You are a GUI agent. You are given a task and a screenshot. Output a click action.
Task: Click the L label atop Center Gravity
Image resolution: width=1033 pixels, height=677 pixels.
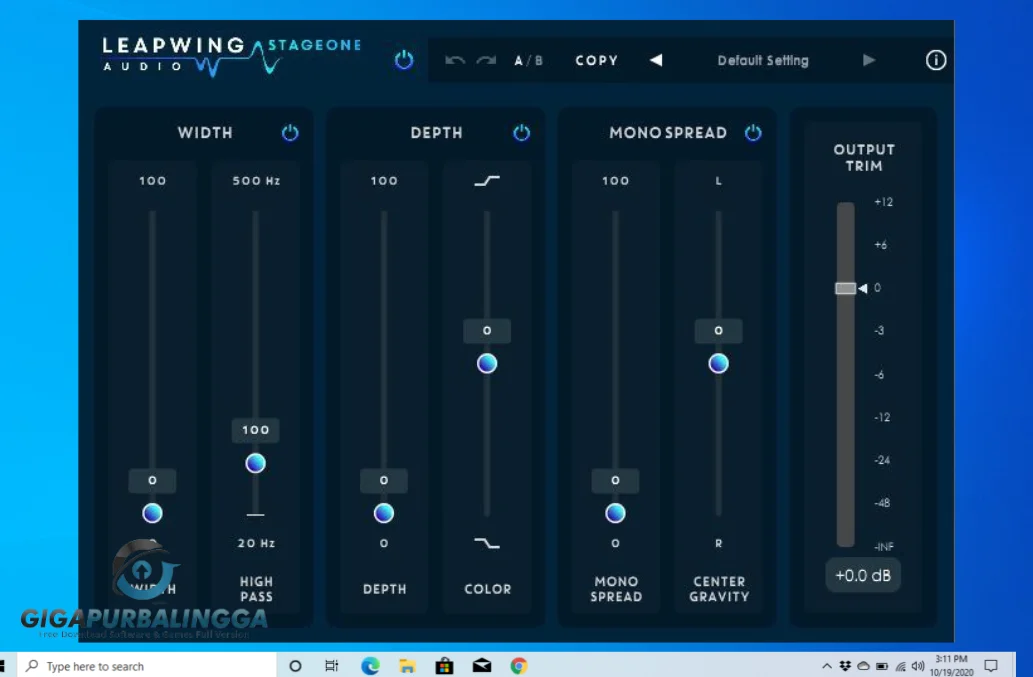point(719,180)
